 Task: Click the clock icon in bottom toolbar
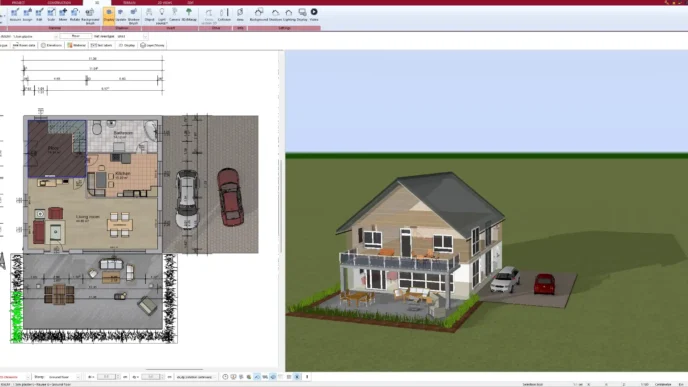[x=225, y=377]
